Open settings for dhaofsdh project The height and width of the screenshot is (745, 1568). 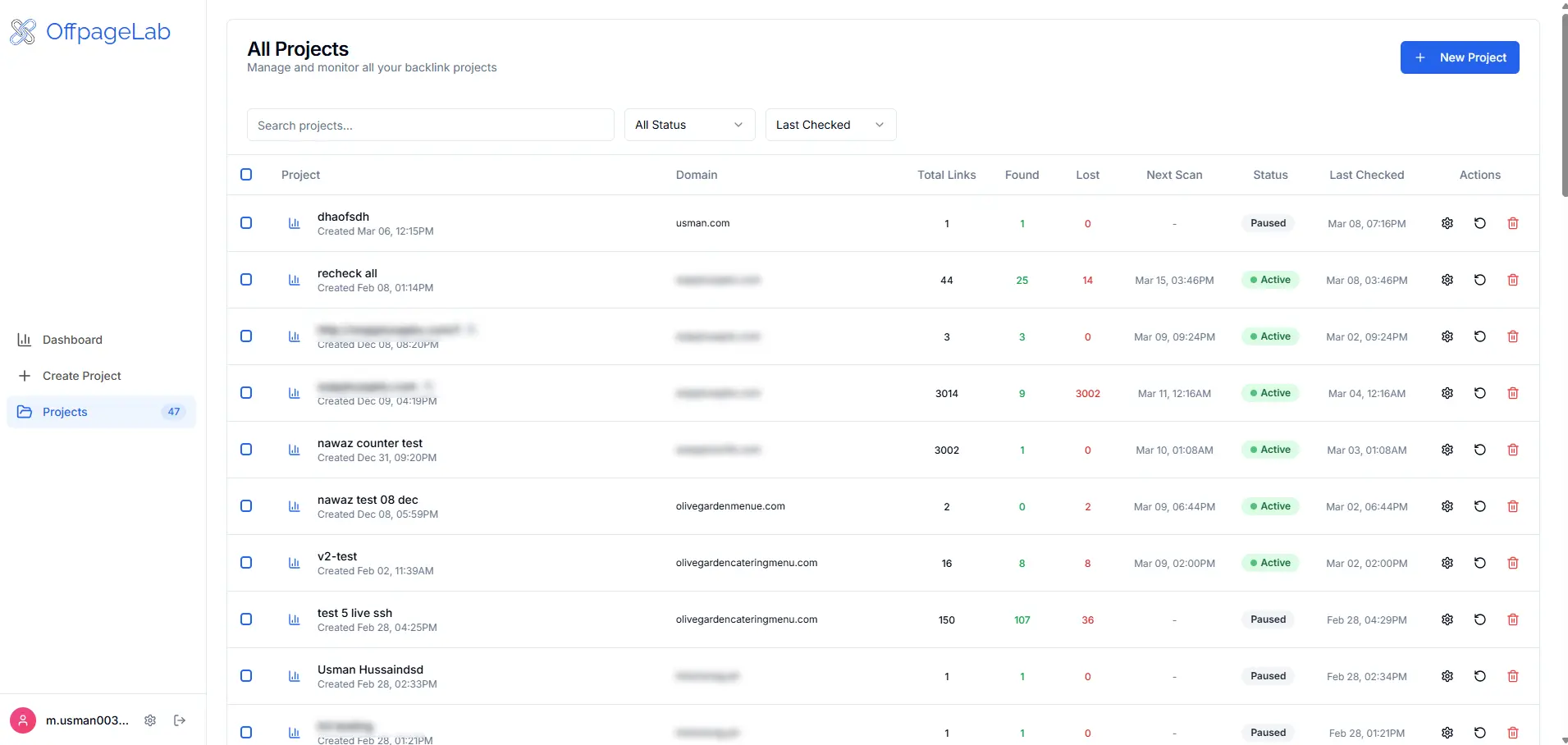1447,223
